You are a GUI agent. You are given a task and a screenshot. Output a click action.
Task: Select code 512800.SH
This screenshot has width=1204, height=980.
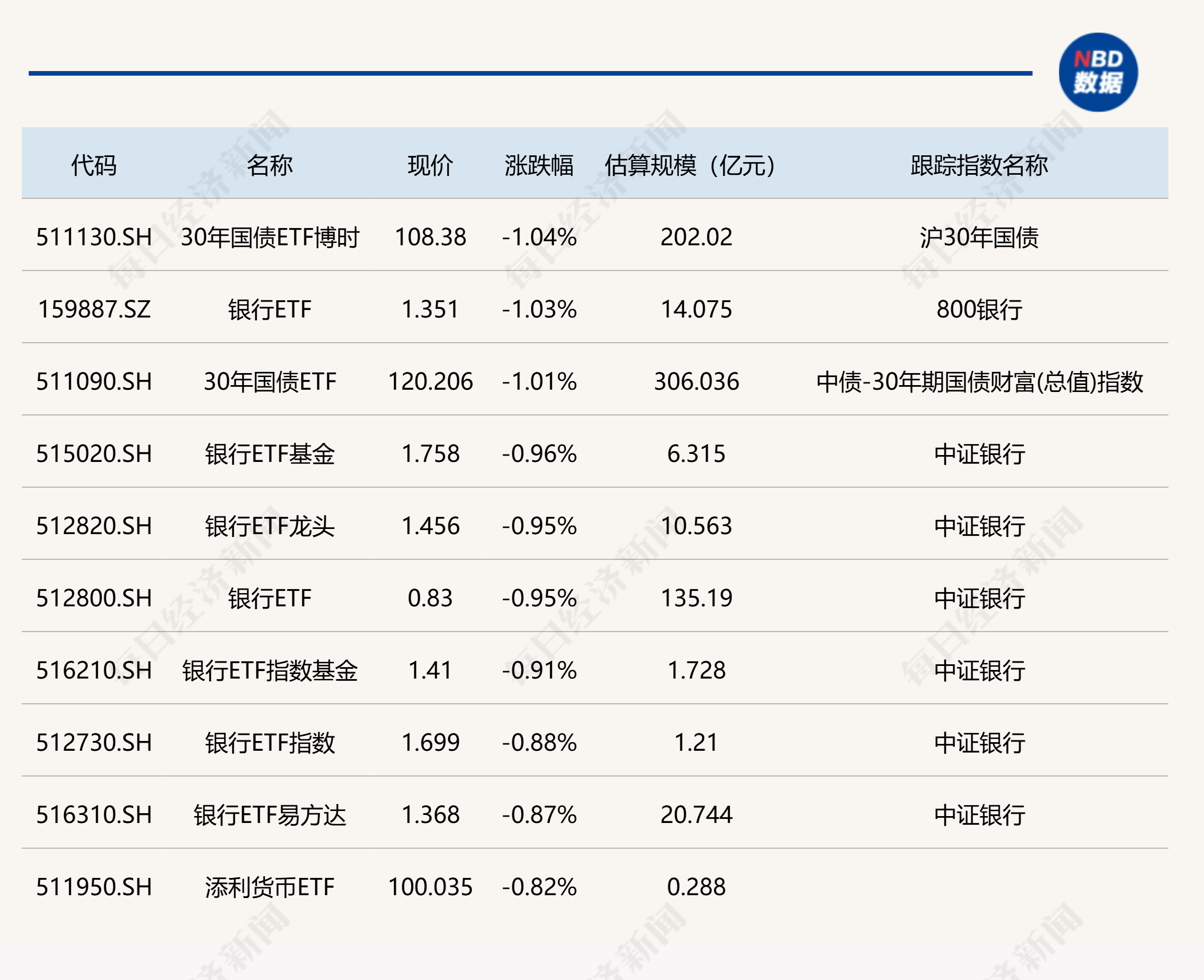tap(94, 598)
